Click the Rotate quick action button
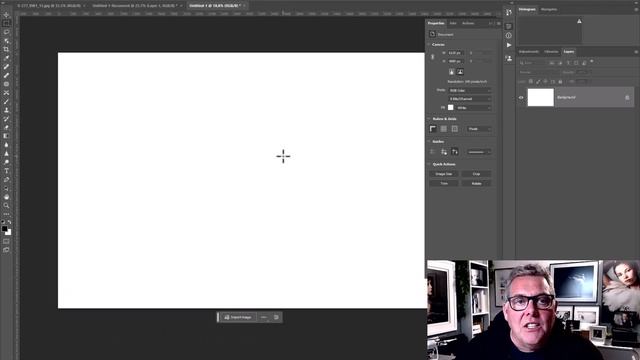Screen dimensions: 640x360 pyautogui.click(x=476, y=184)
